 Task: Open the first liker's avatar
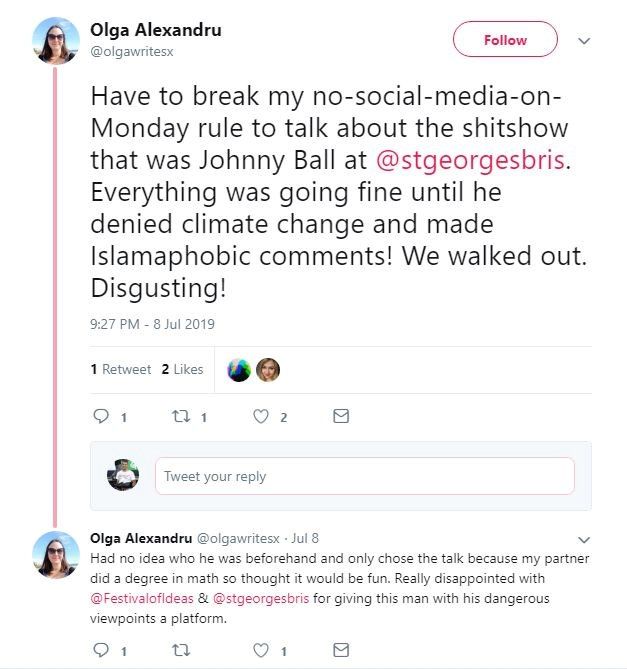tap(240, 370)
